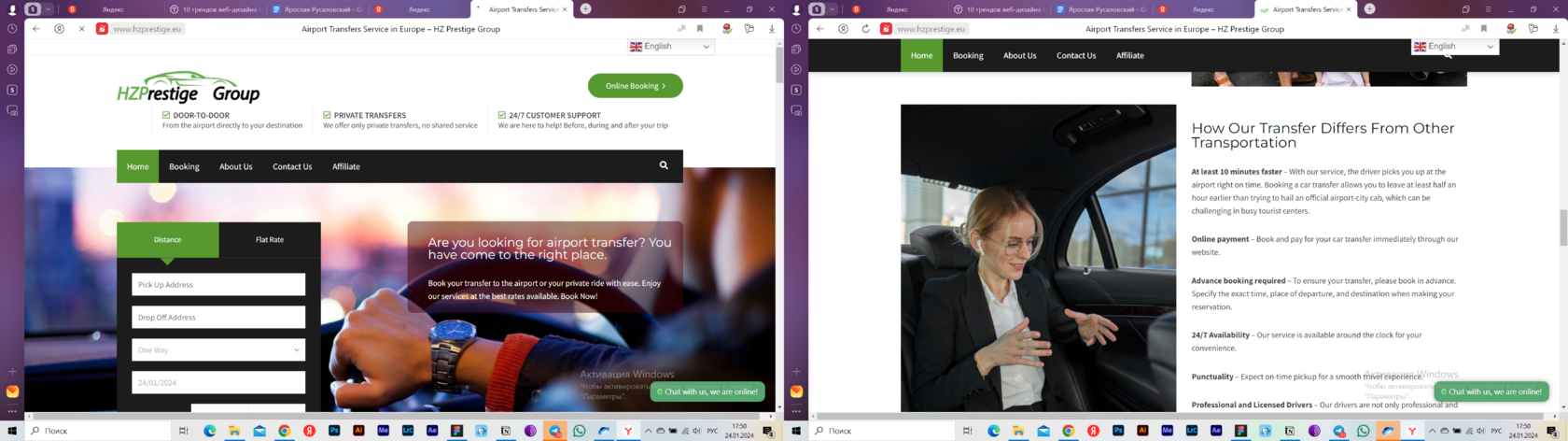Viewport: 1568px width, 441px height.
Task: Open Affiliate menu item in right window
Action: point(1130,55)
